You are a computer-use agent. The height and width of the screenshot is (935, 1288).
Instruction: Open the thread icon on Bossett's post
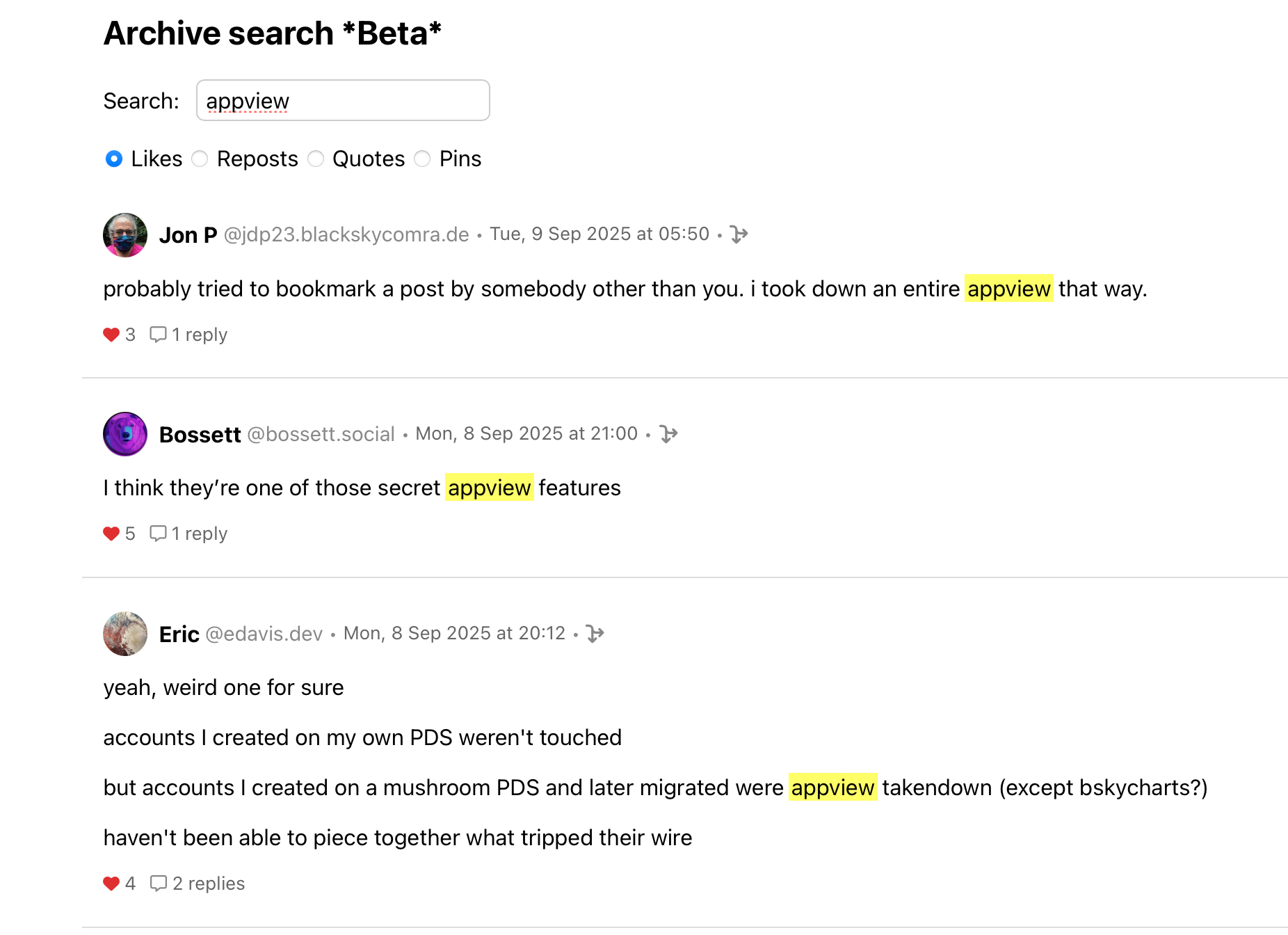pos(668,434)
